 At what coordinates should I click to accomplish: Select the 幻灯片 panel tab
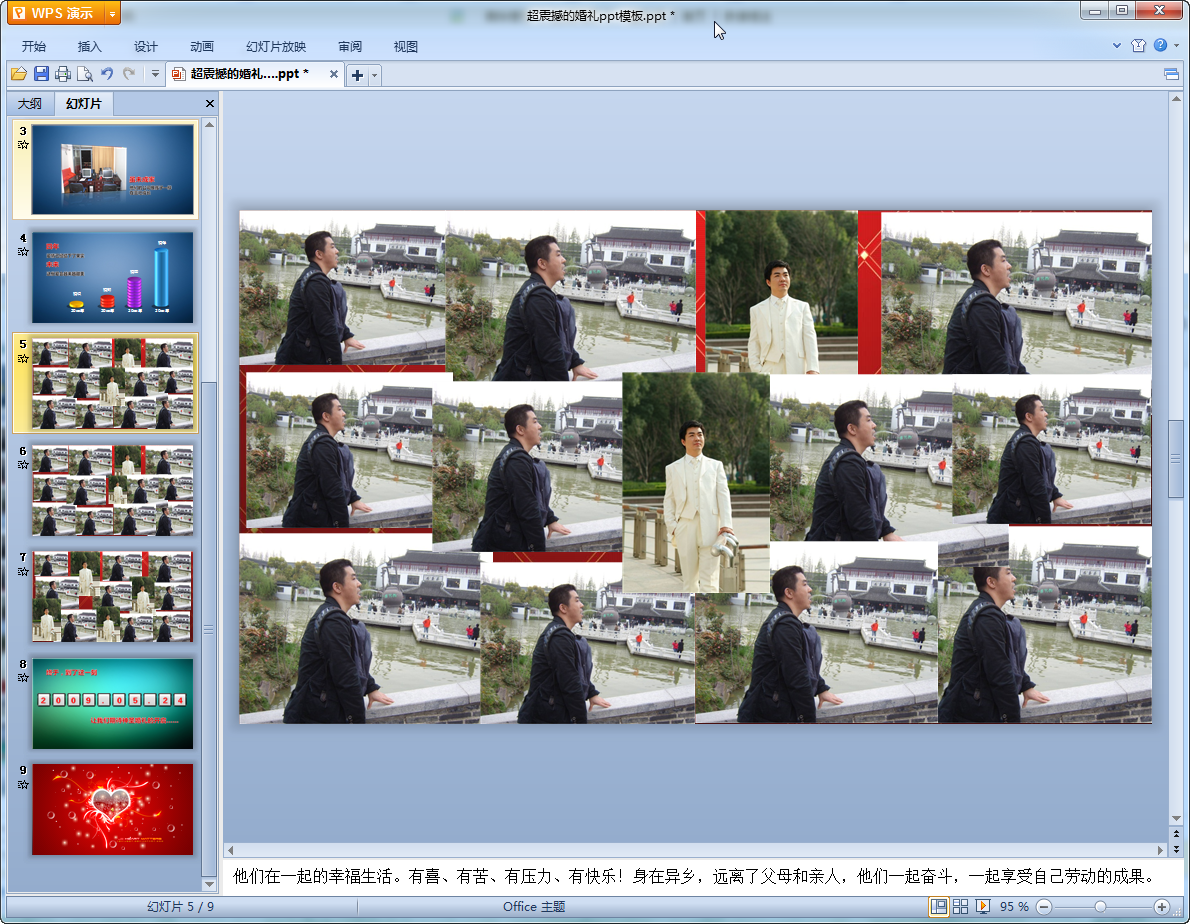83,103
